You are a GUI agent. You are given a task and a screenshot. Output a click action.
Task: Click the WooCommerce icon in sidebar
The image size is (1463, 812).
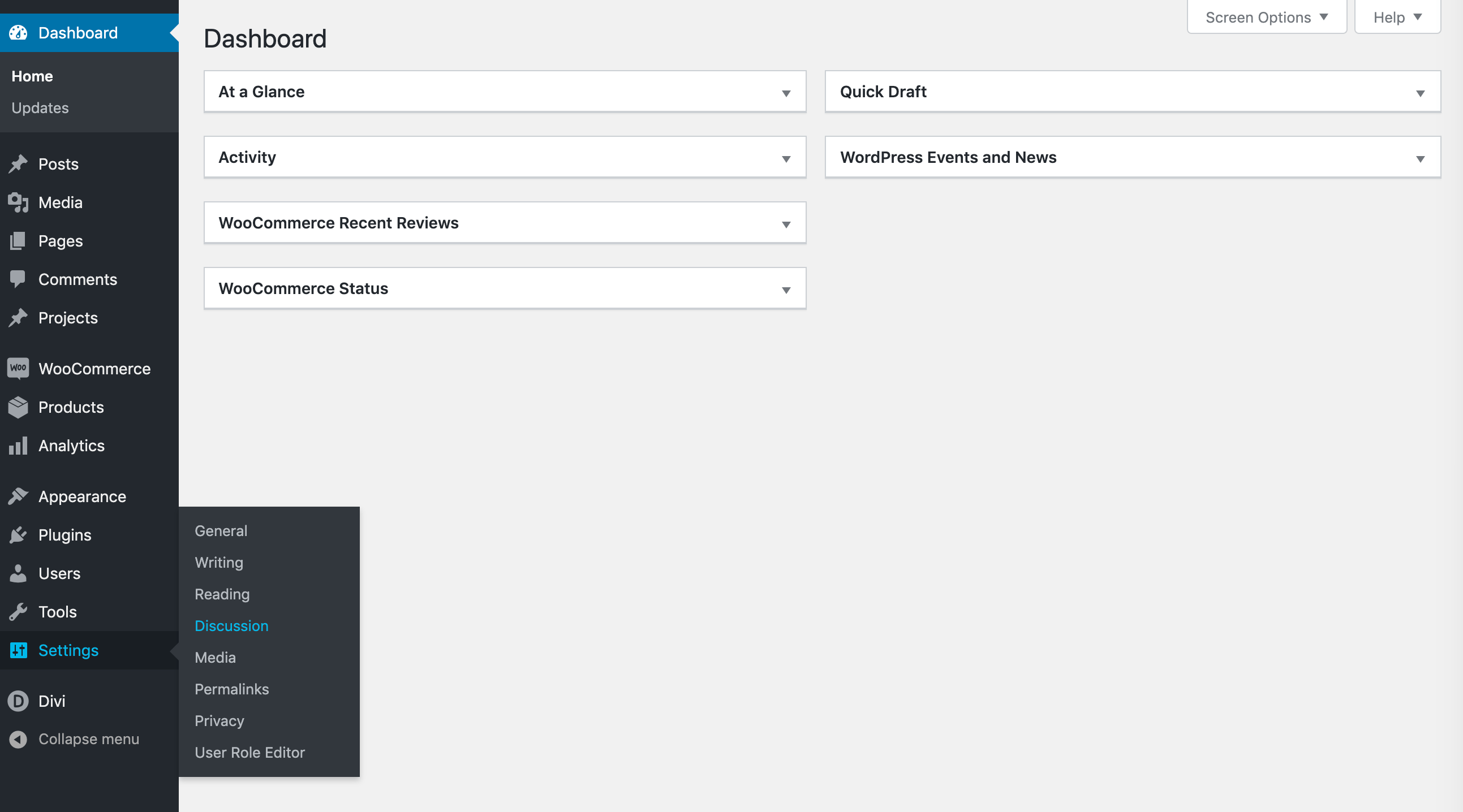[19, 368]
